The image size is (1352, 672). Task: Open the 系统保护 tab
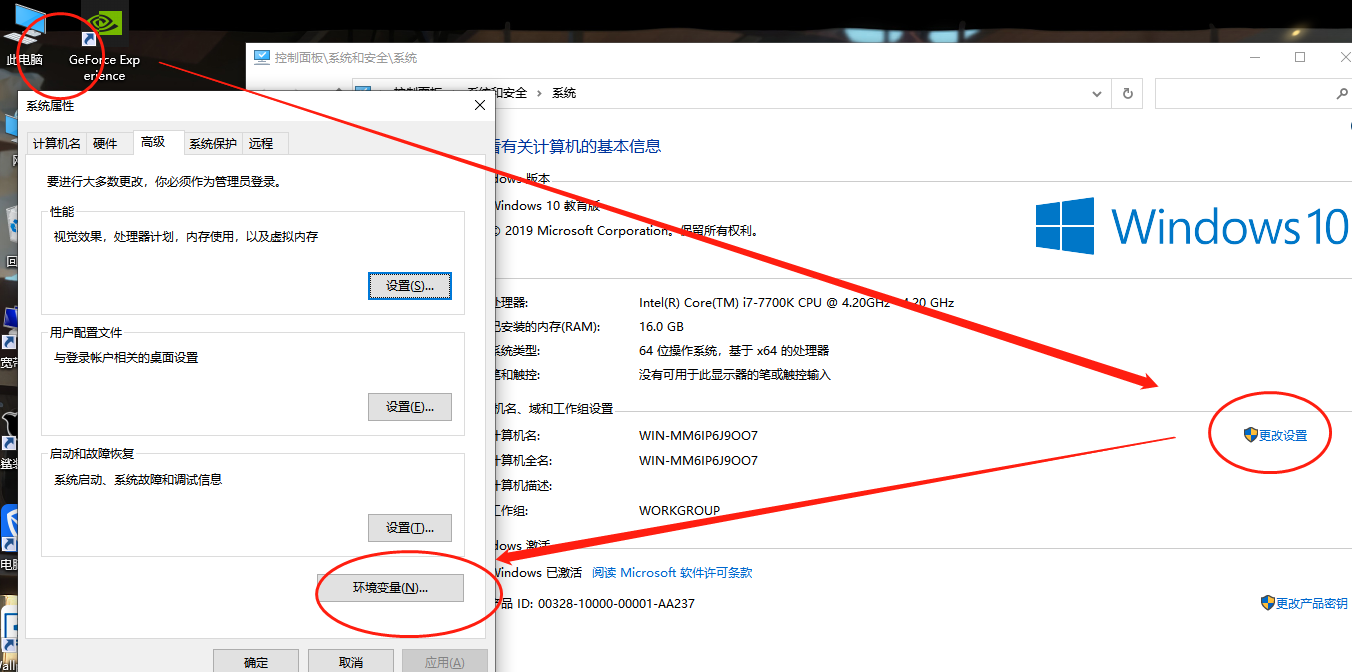click(212, 143)
